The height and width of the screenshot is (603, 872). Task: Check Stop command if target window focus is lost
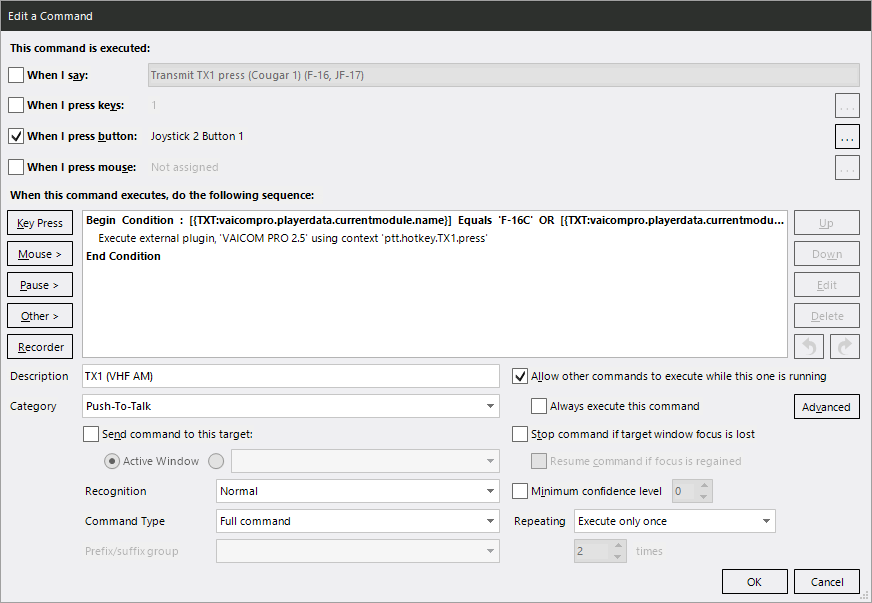(x=520, y=434)
